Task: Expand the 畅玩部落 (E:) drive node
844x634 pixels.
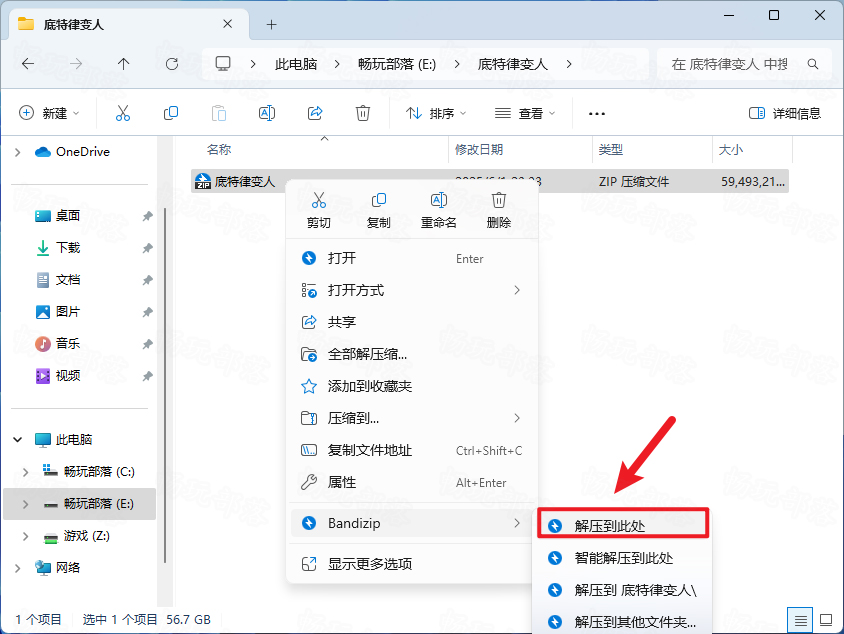Action: [x=25, y=504]
